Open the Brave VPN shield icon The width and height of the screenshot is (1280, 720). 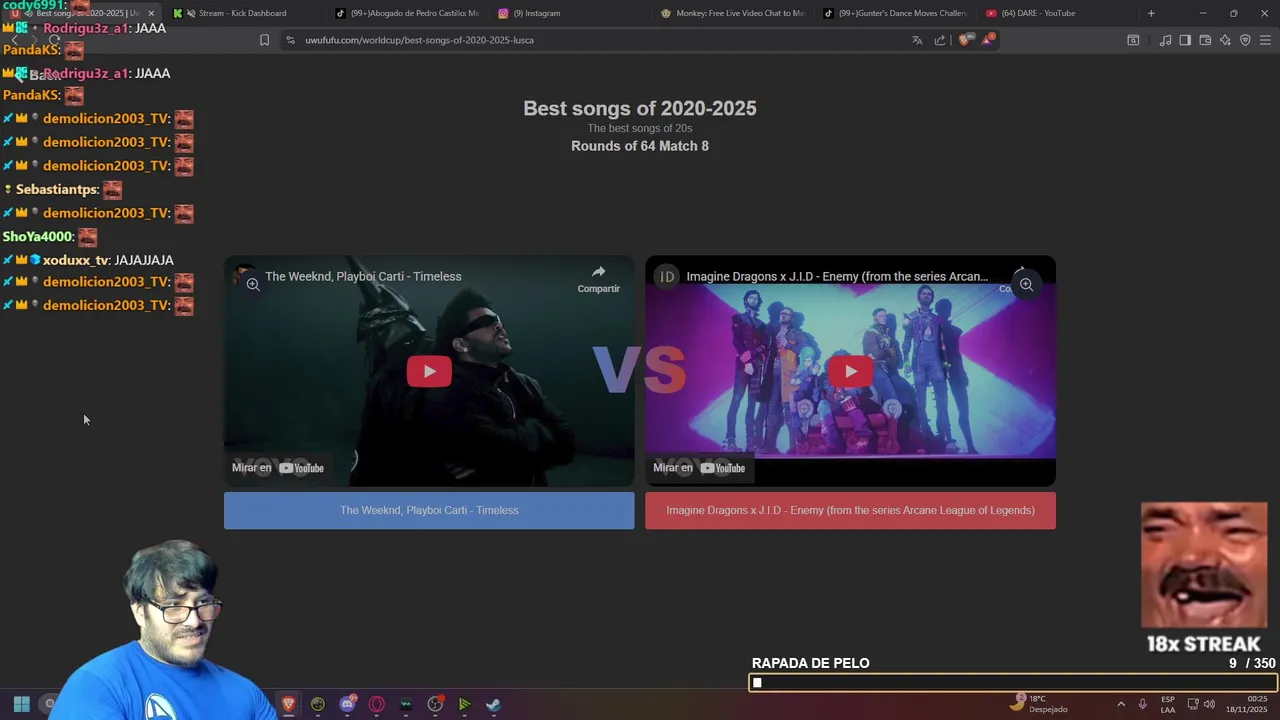[1245, 40]
